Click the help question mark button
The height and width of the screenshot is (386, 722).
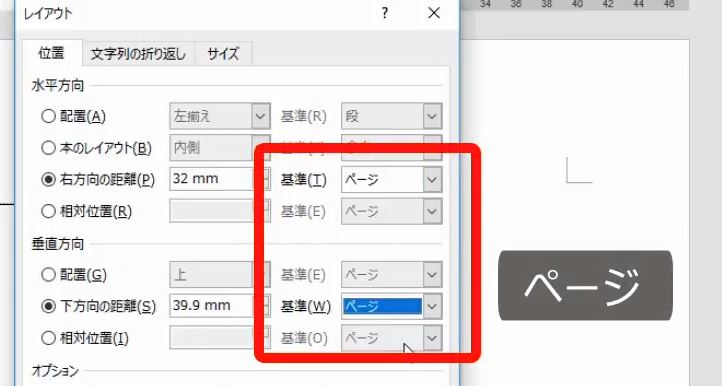coord(385,13)
